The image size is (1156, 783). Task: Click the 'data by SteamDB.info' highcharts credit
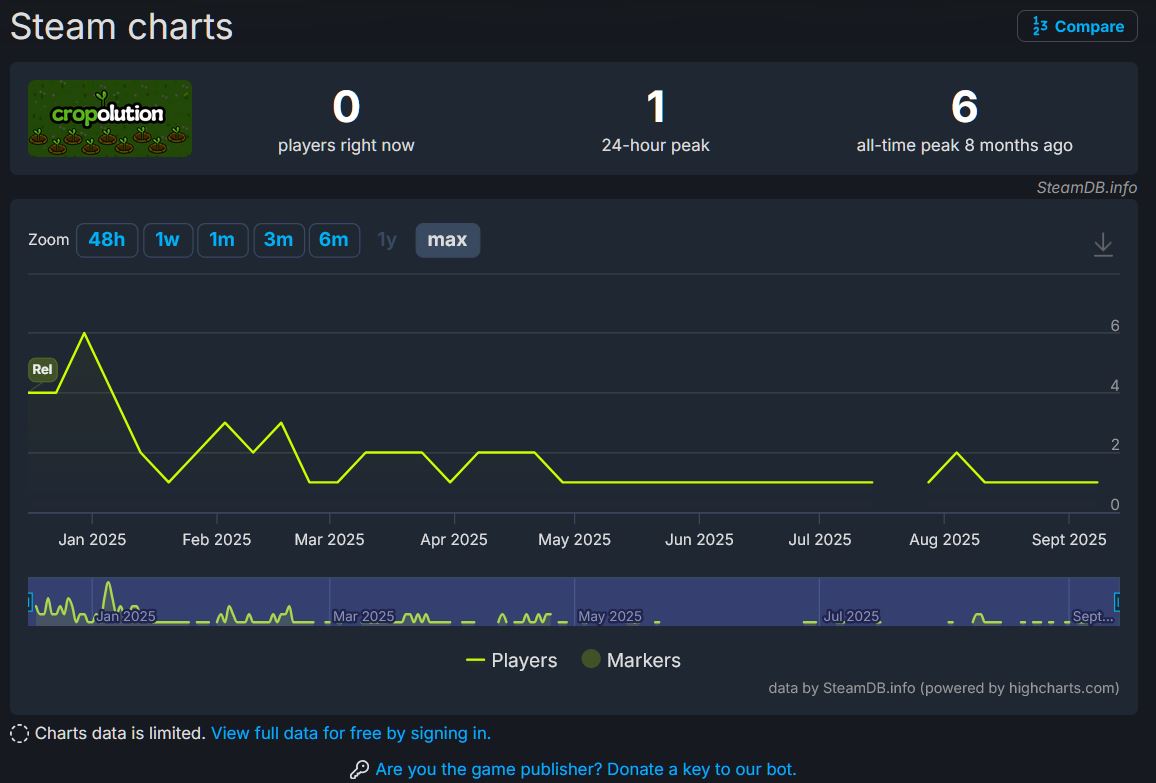[x=944, y=688]
